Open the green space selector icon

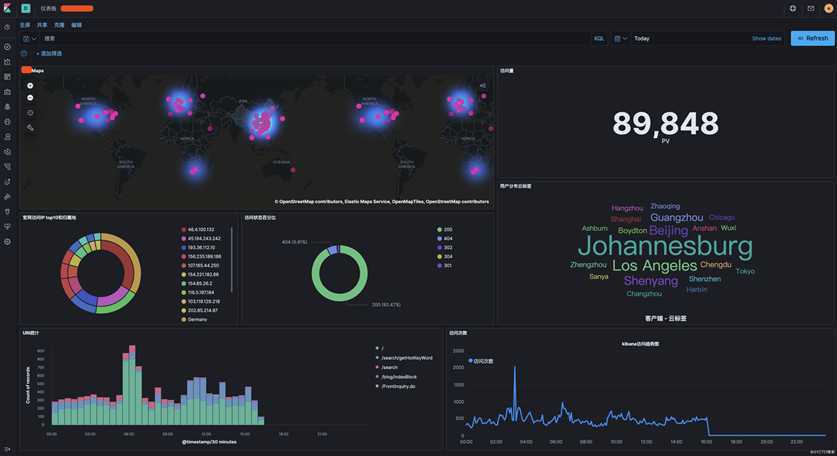coord(26,9)
